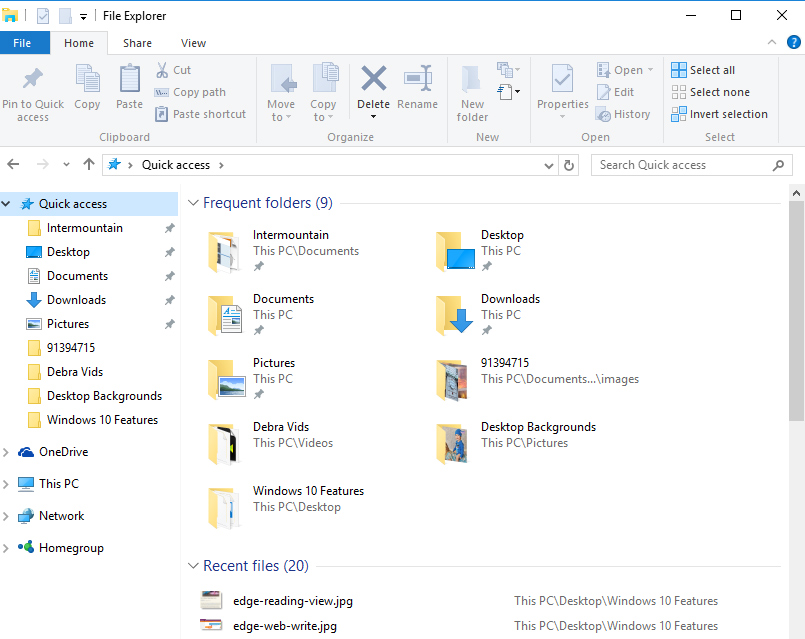Expand the Homegroup tree node

tap(6, 548)
